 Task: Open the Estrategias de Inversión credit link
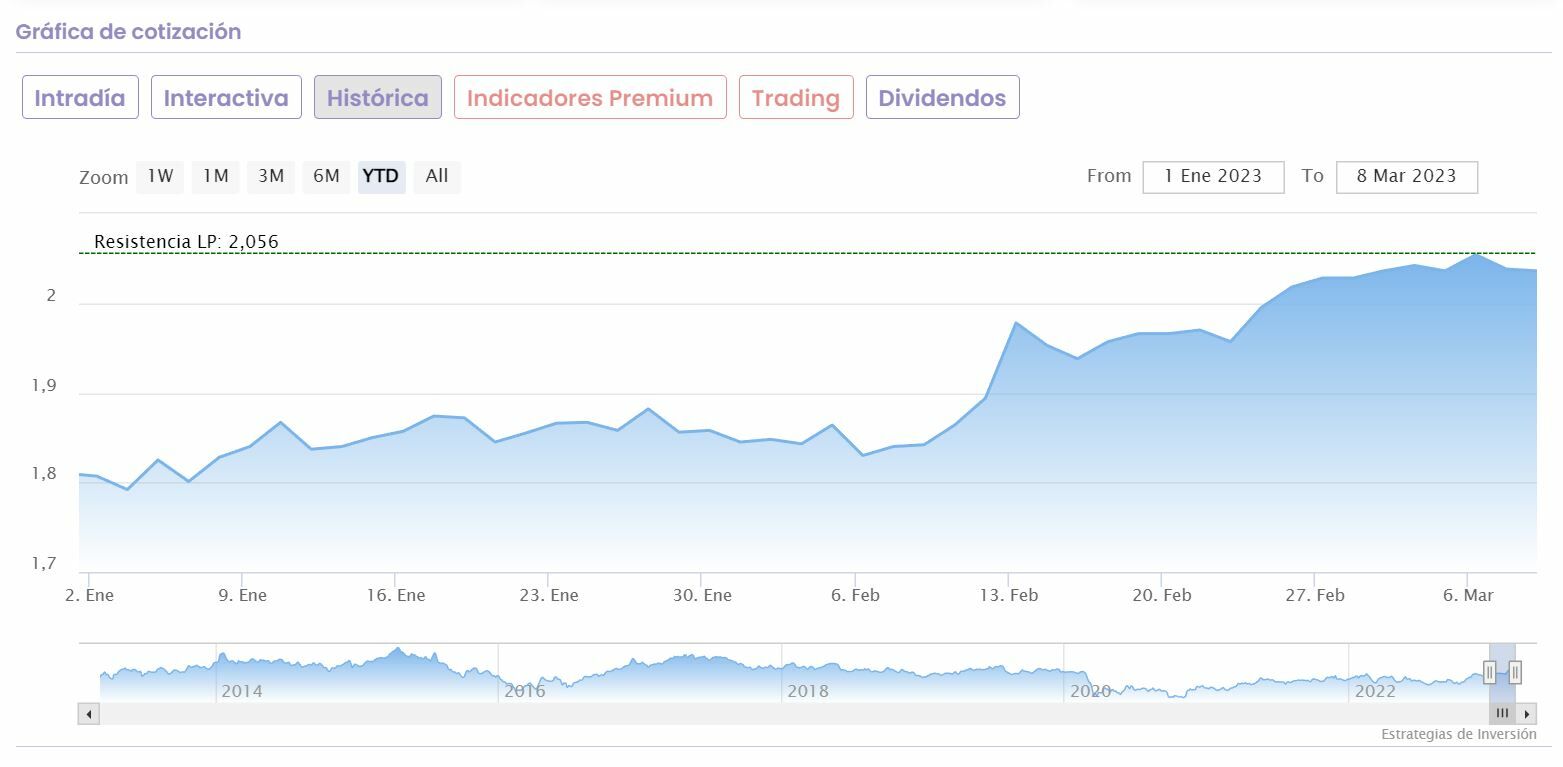pyautogui.click(x=1458, y=735)
